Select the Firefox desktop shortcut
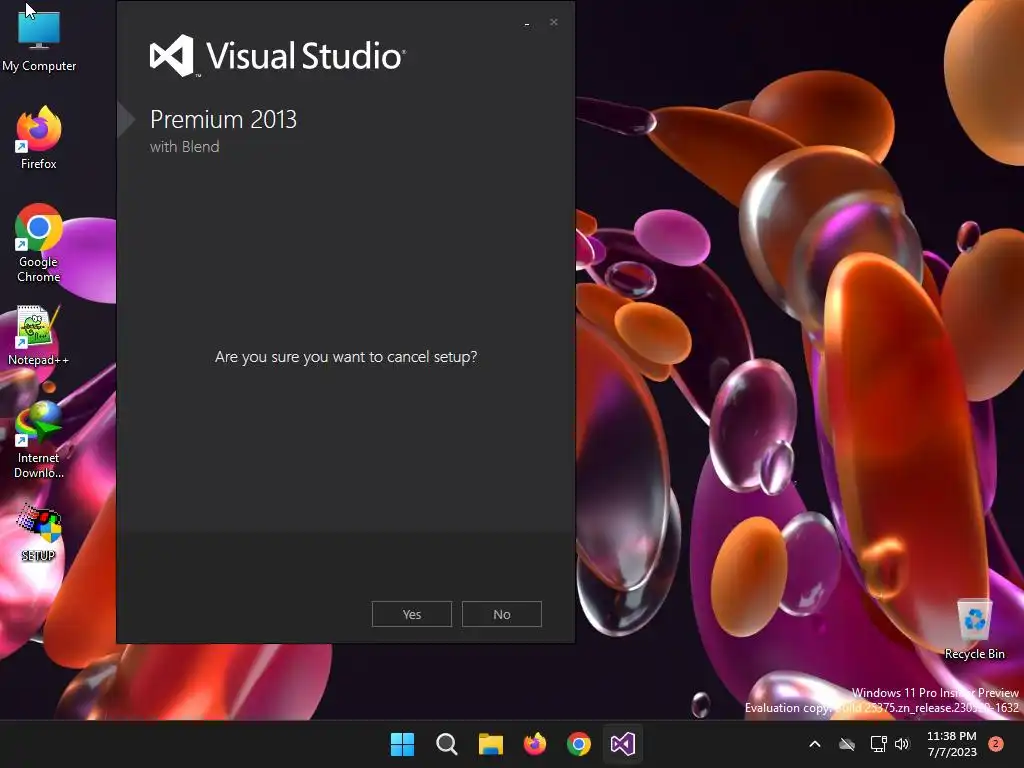 pos(39,138)
